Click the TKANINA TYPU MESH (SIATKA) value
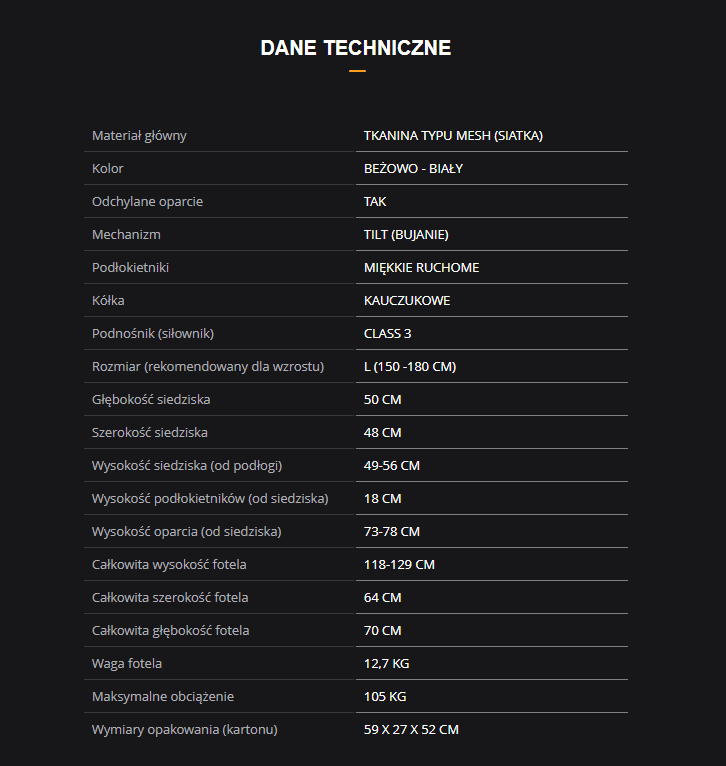The height and width of the screenshot is (766, 726). pyautogui.click(x=453, y=136)
